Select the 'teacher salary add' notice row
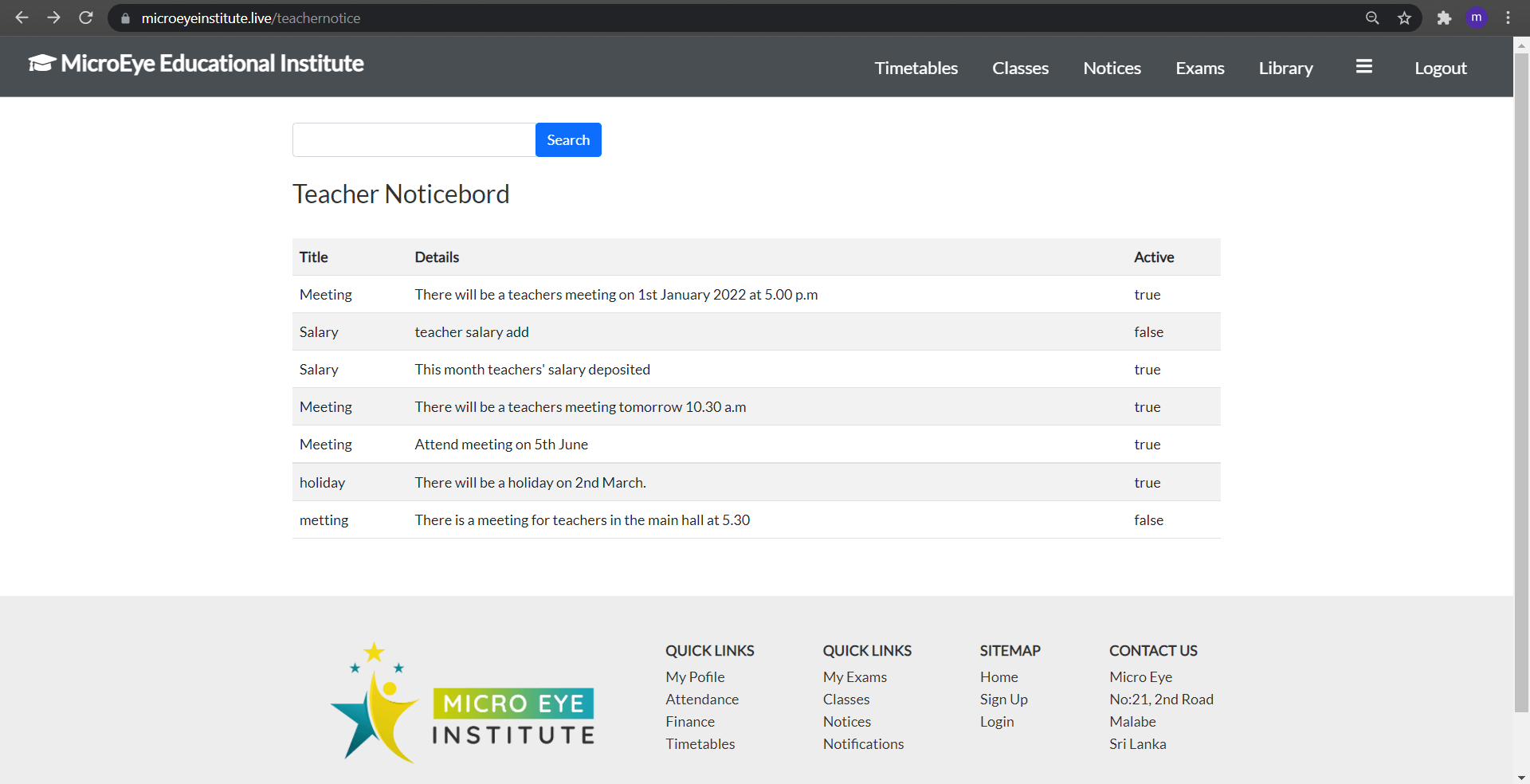The width and height of the screenshot is (1530, 784). [x=756, y=332]
